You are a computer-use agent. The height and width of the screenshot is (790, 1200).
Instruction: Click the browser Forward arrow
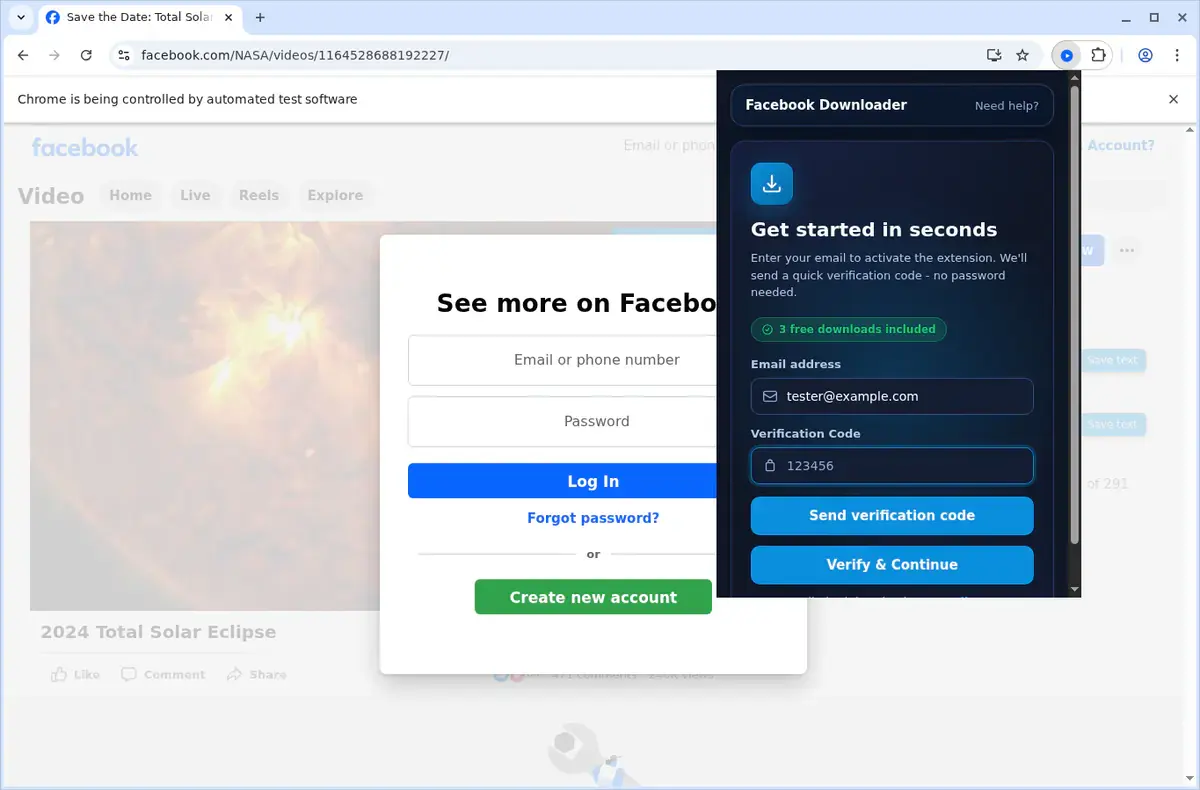tap(54, 56)
